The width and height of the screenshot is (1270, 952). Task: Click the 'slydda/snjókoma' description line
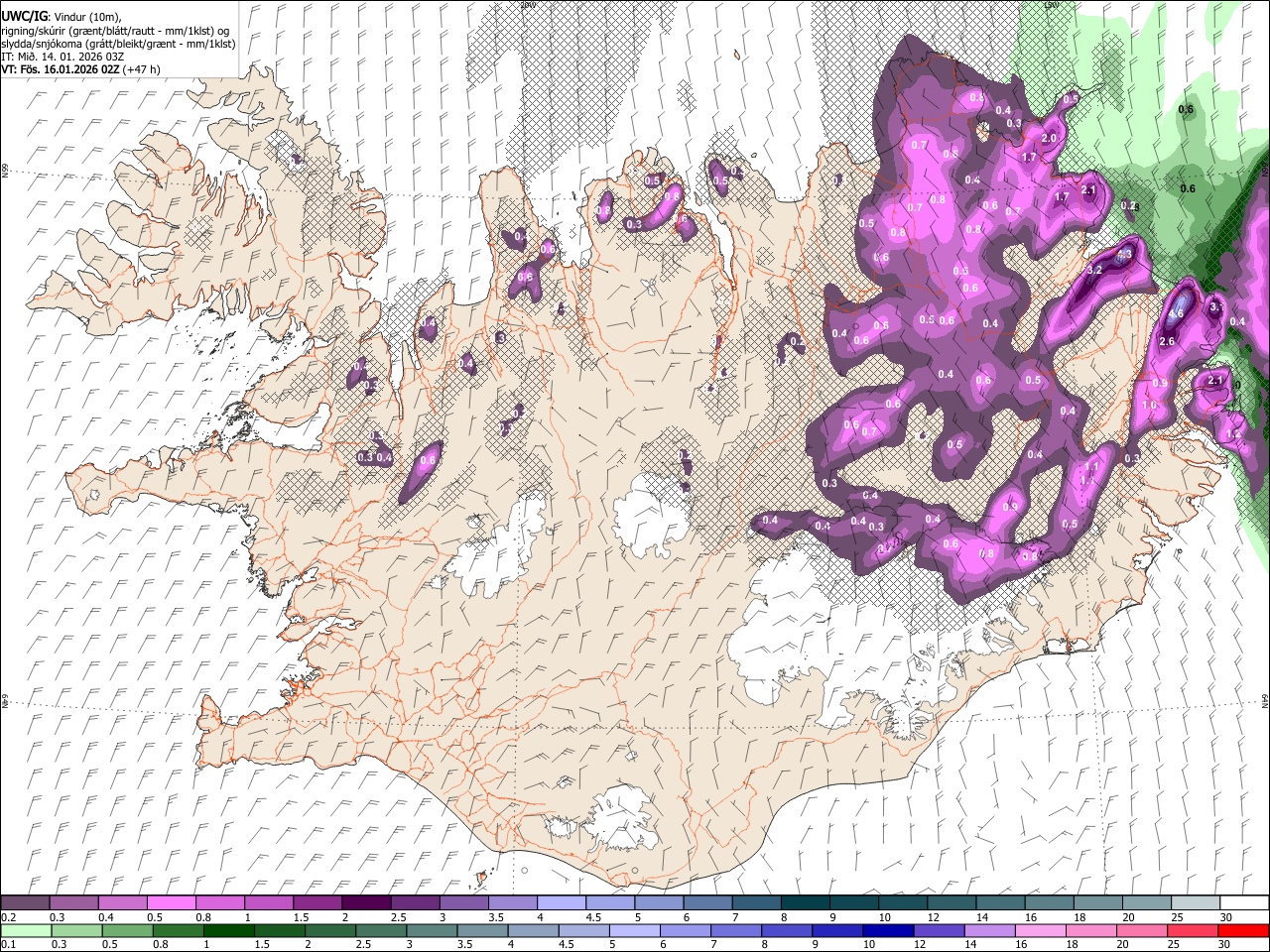[x=118, y=44]
